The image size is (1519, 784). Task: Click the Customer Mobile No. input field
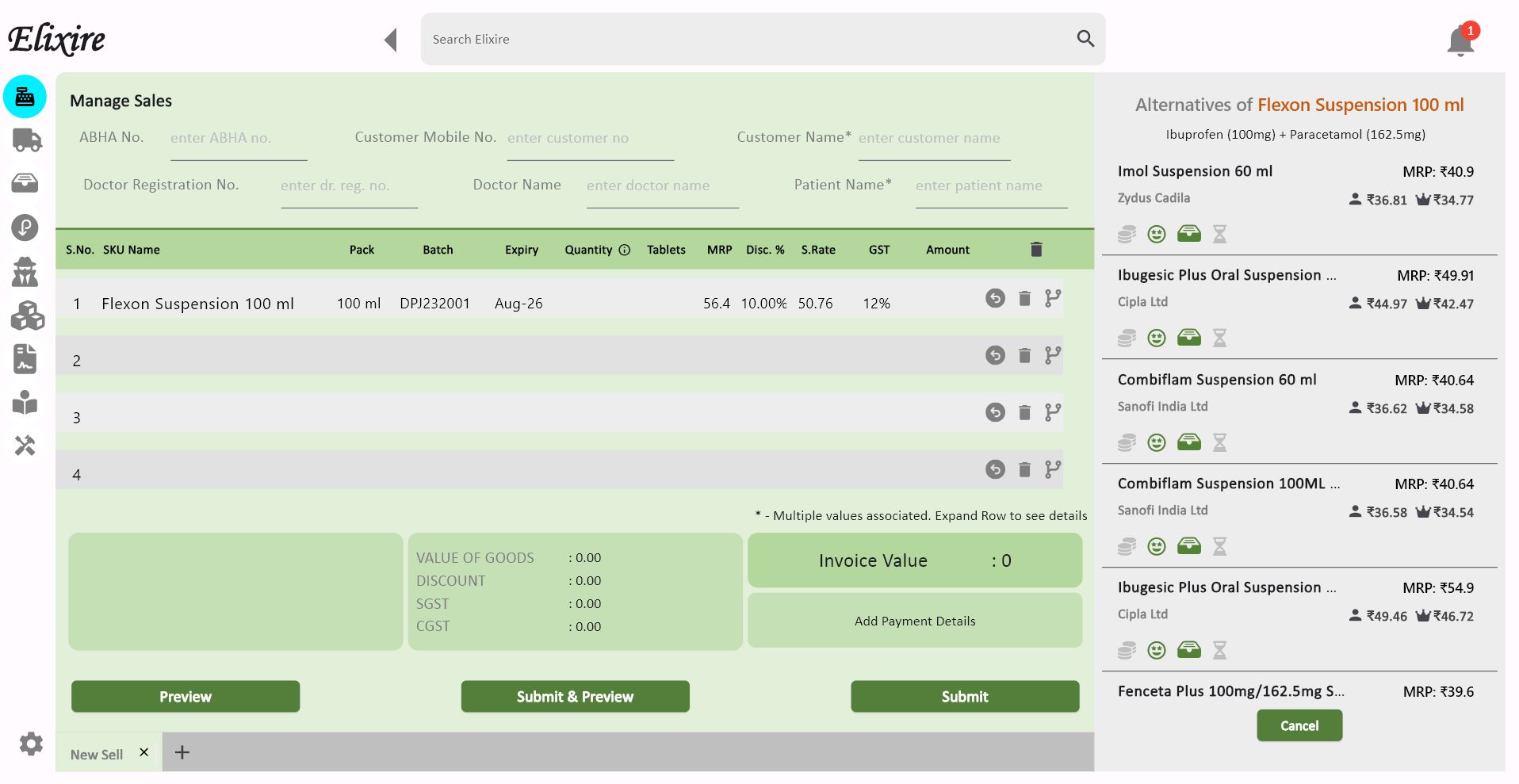(x=591, y=139)
